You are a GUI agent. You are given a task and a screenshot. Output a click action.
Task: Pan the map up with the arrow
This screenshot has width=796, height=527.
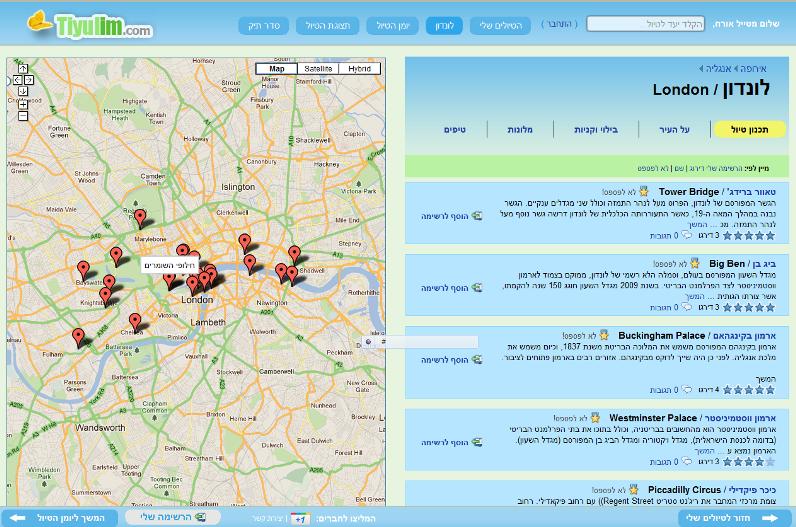pos(23,68)
